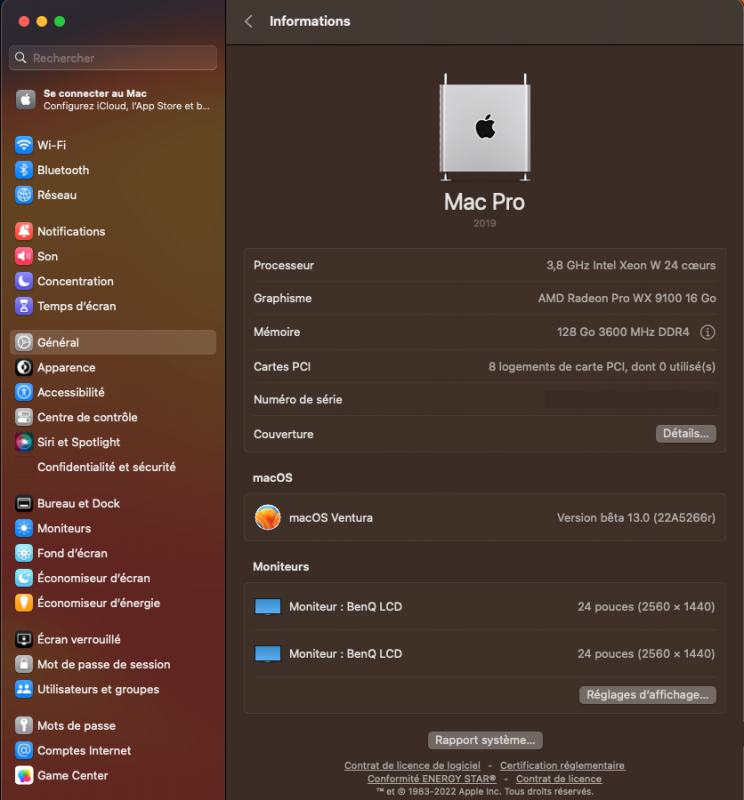
Task: Go back with the chevron arrow
Action: click(x=249, y=21)
